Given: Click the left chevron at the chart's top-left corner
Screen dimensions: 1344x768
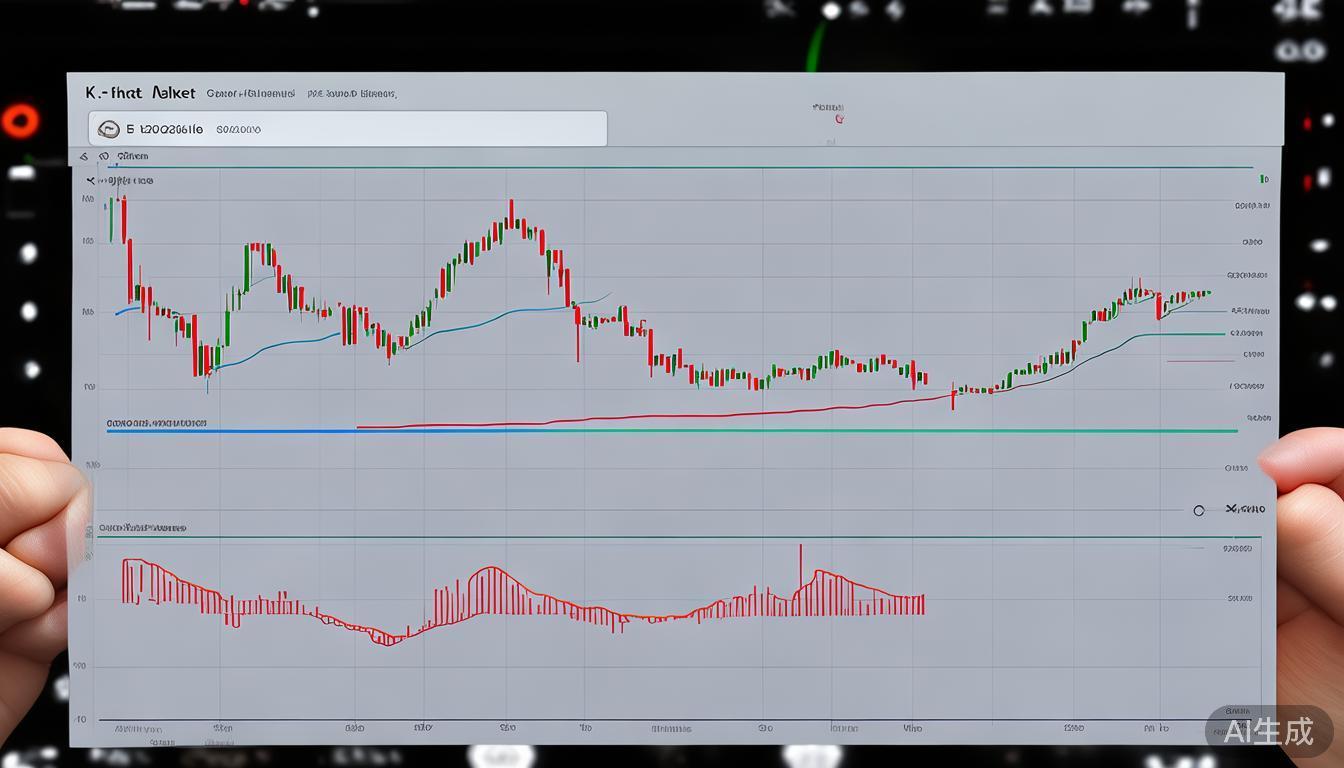Looking at the screenshot, I should pyautogui.click(x=90, y=181).
